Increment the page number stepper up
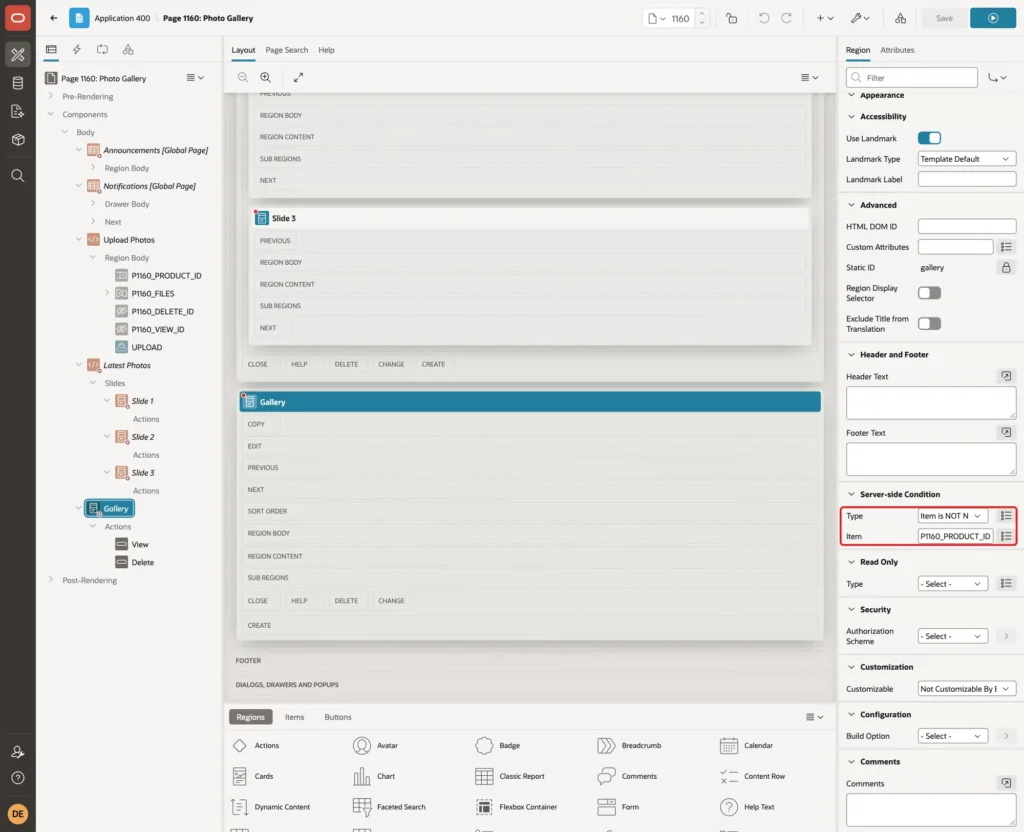Screen dimensions: 1024x832 (x=702, y=13)
